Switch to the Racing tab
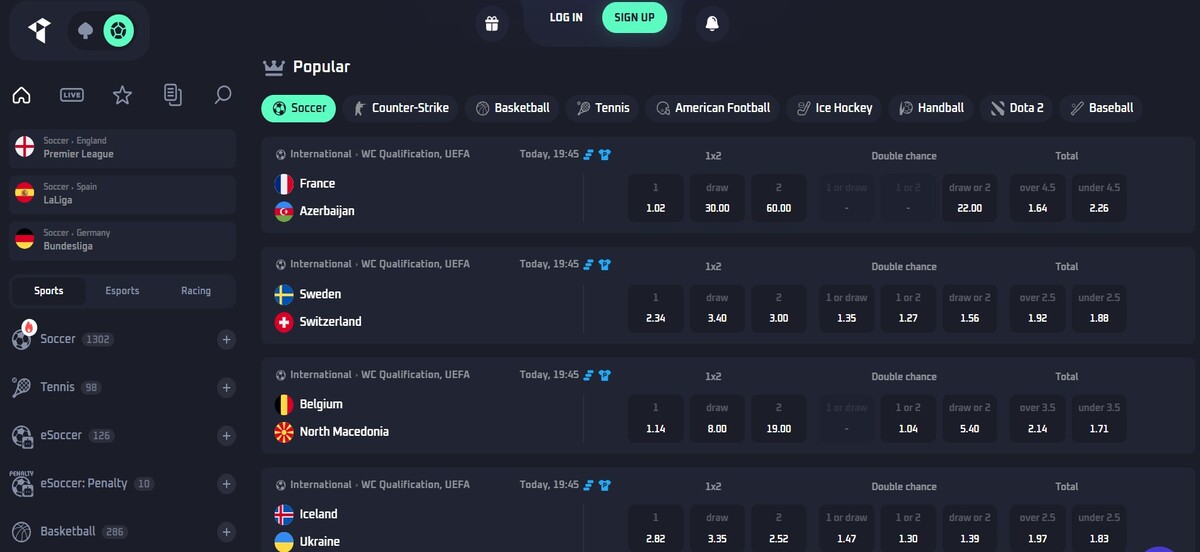 (196, 291)
